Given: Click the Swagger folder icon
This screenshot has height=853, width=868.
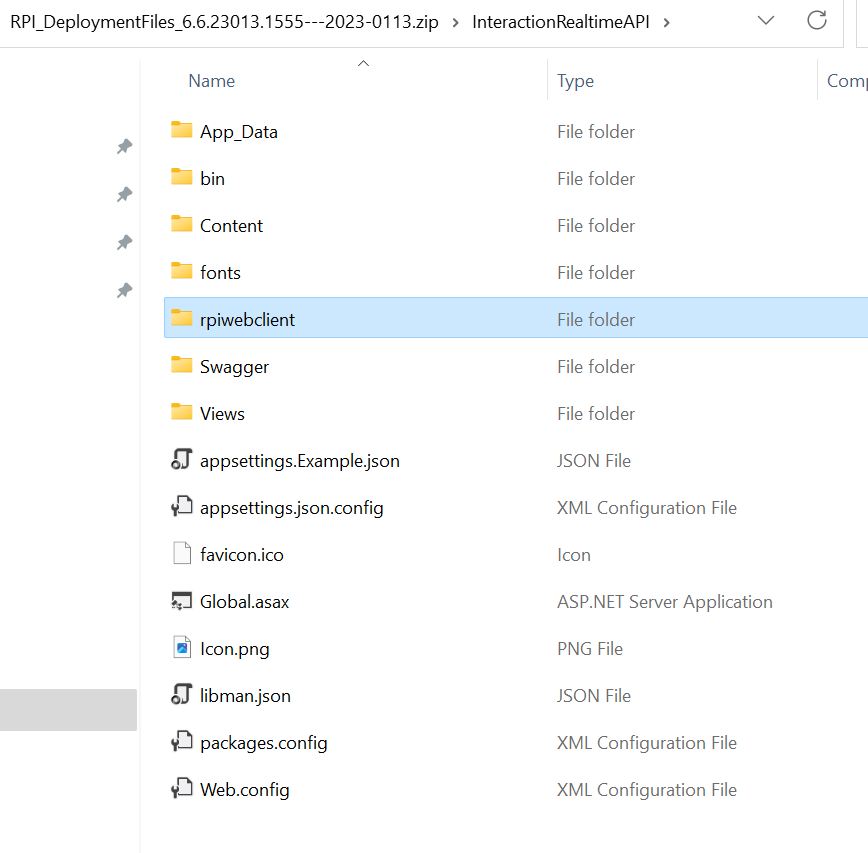Looking at the screenshot, I should (181, 366).
